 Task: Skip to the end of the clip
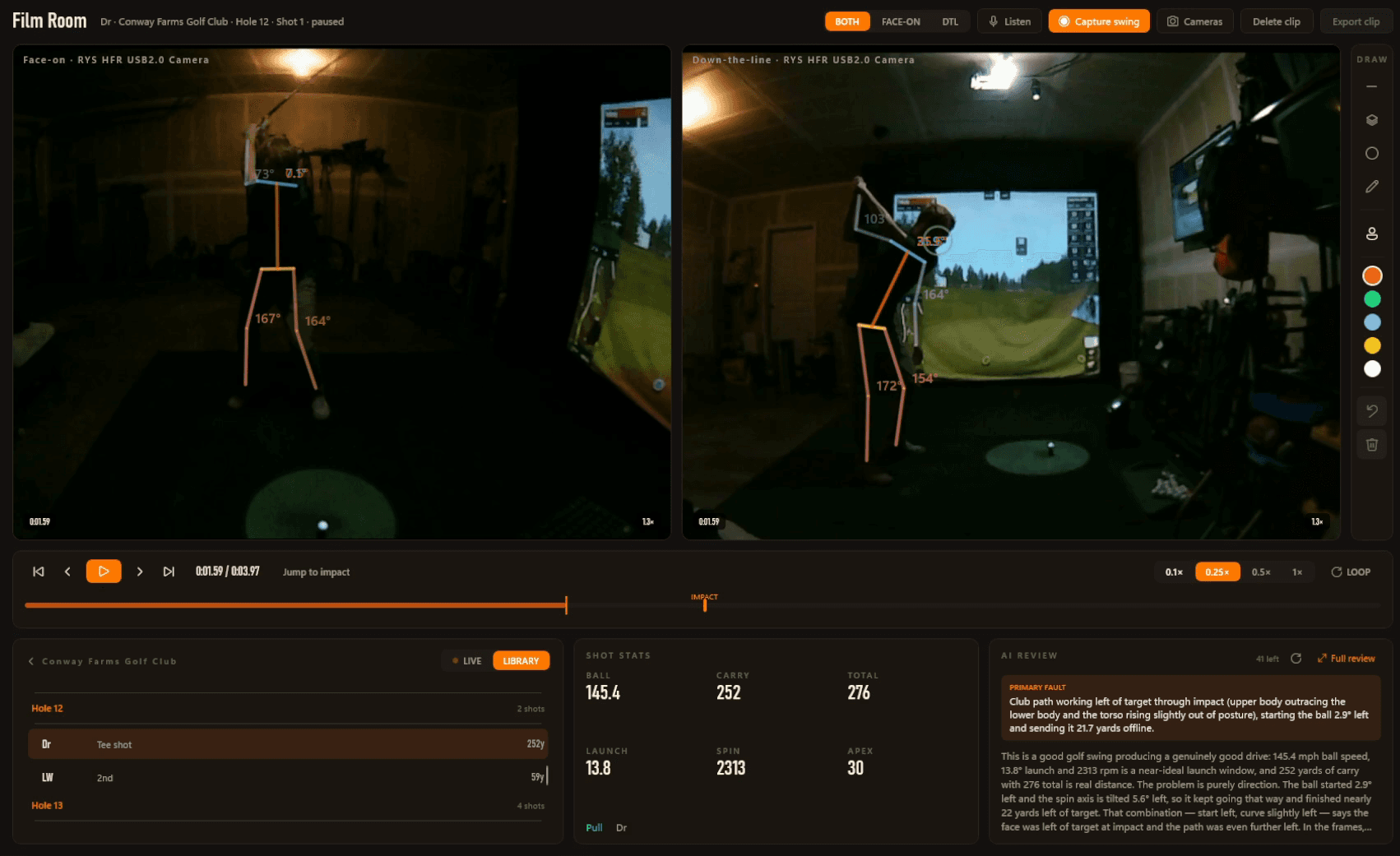click(x=169, y=571)
